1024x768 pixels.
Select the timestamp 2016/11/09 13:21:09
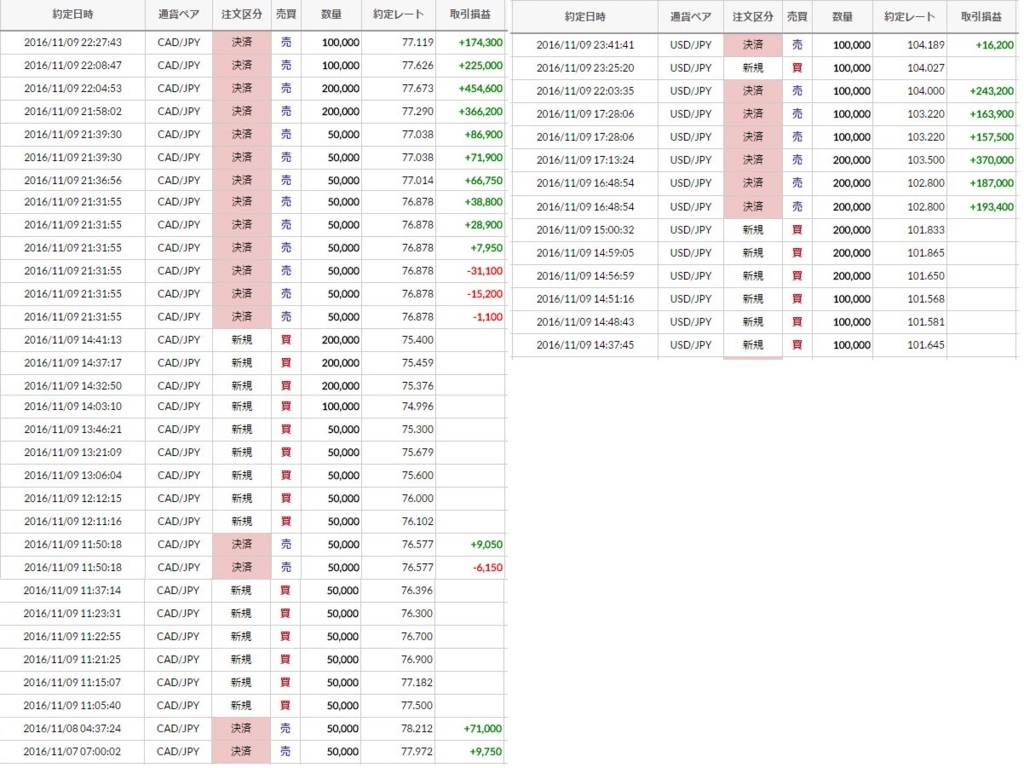coord(72,452)
